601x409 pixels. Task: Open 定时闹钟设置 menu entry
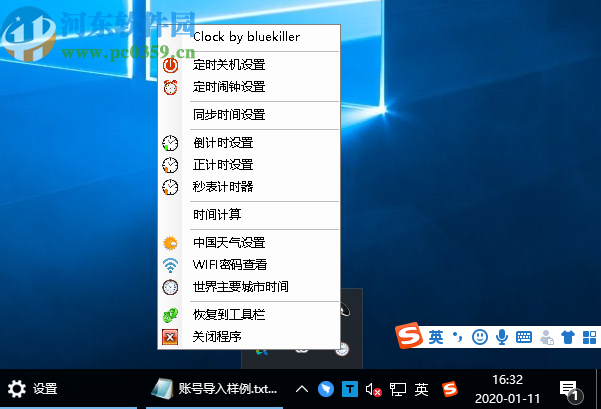click(249, 87)
